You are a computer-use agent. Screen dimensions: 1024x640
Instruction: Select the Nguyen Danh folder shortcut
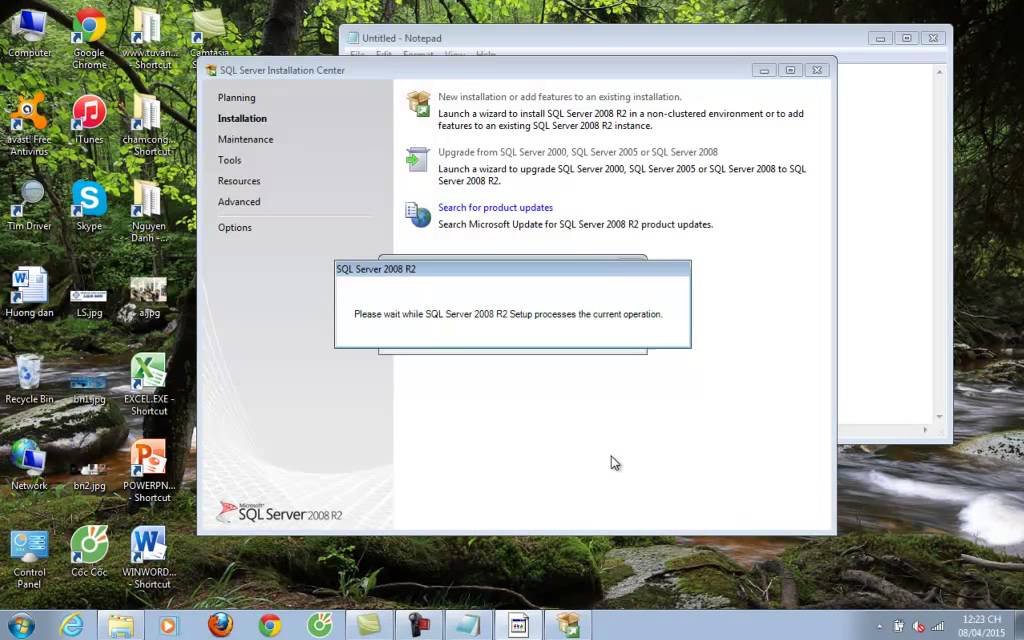149,212
